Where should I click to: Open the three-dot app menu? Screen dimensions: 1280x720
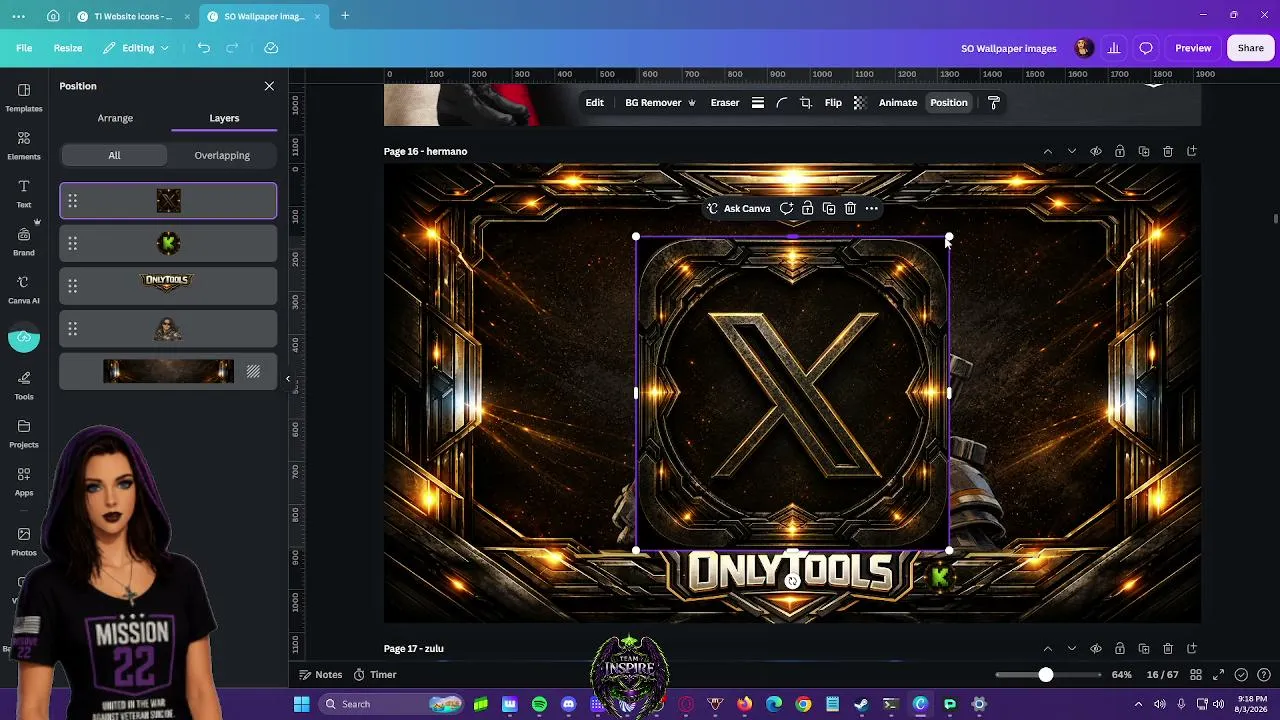(19, 16)
